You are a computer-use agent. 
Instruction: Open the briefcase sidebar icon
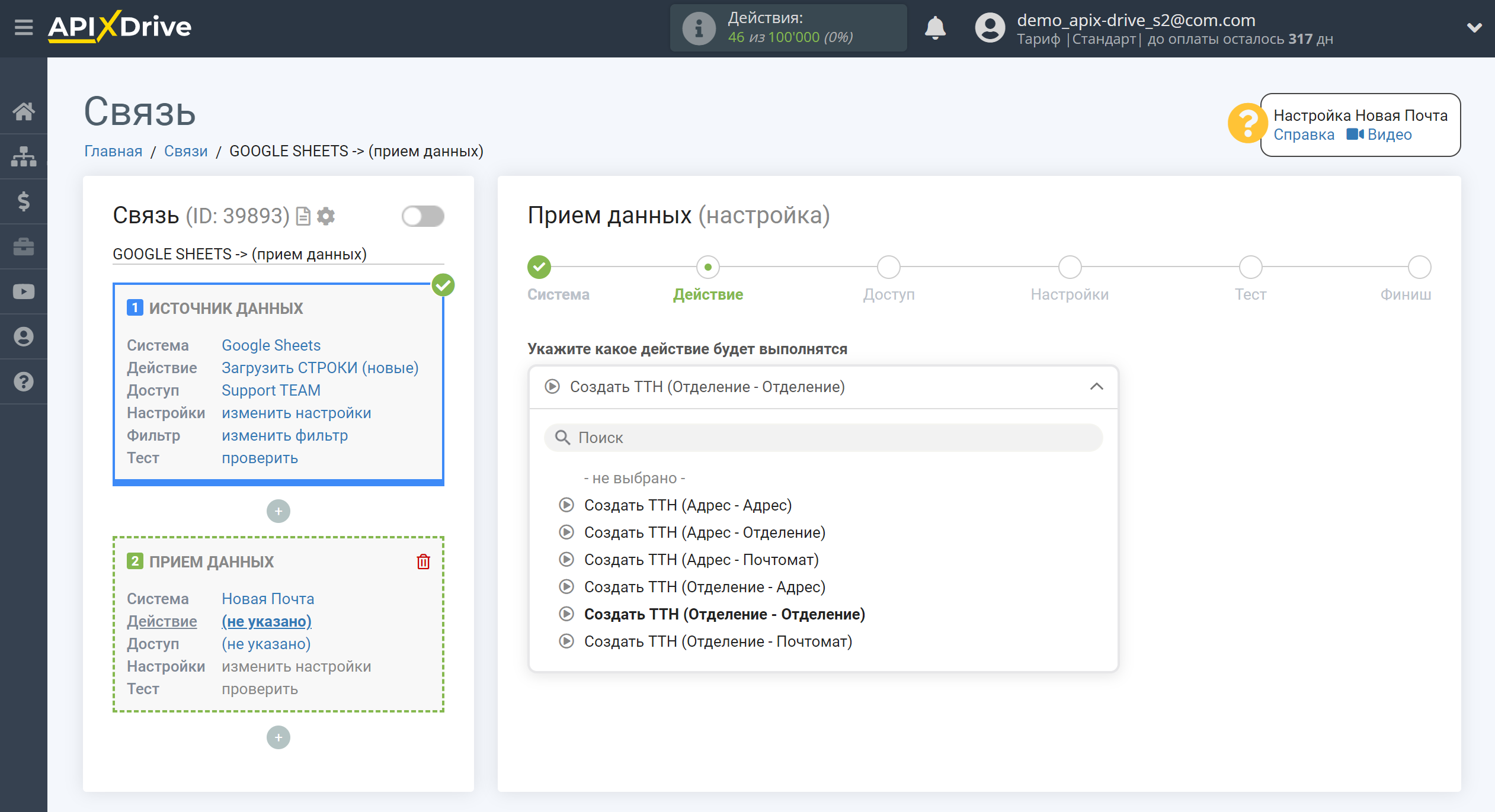coord(24,246)
